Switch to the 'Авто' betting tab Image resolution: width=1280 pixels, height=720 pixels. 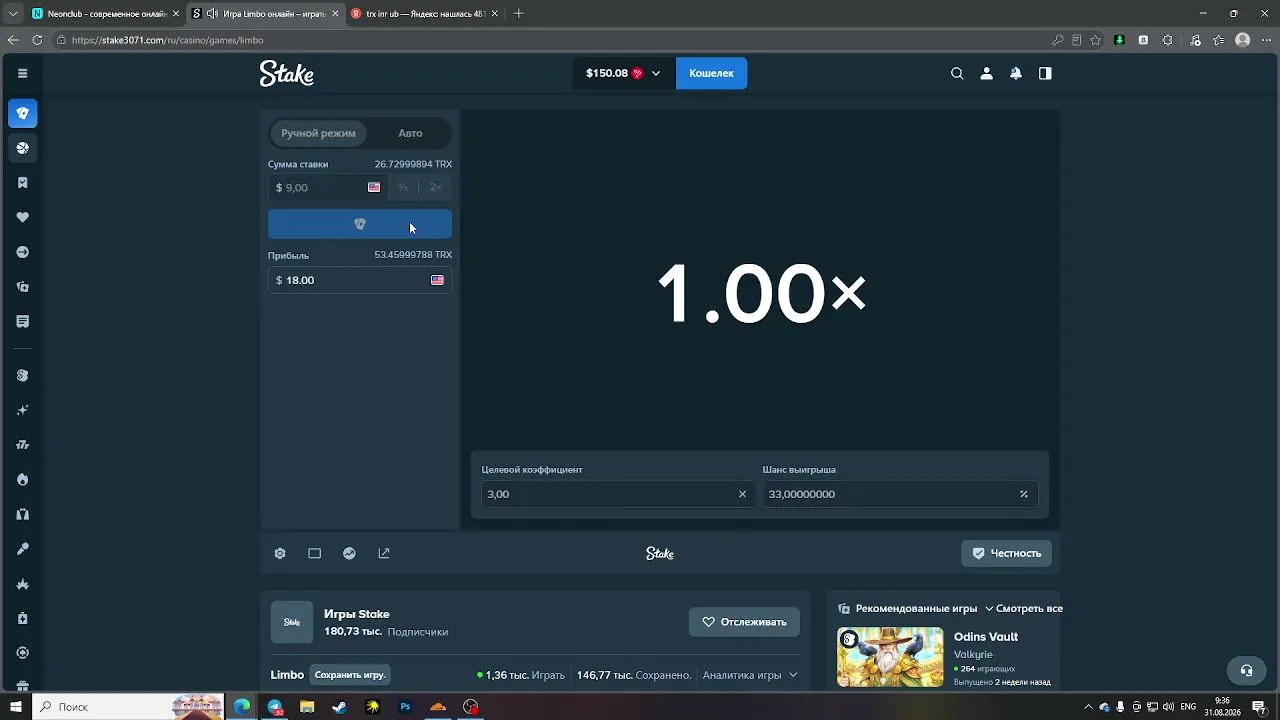pos(410,133)
